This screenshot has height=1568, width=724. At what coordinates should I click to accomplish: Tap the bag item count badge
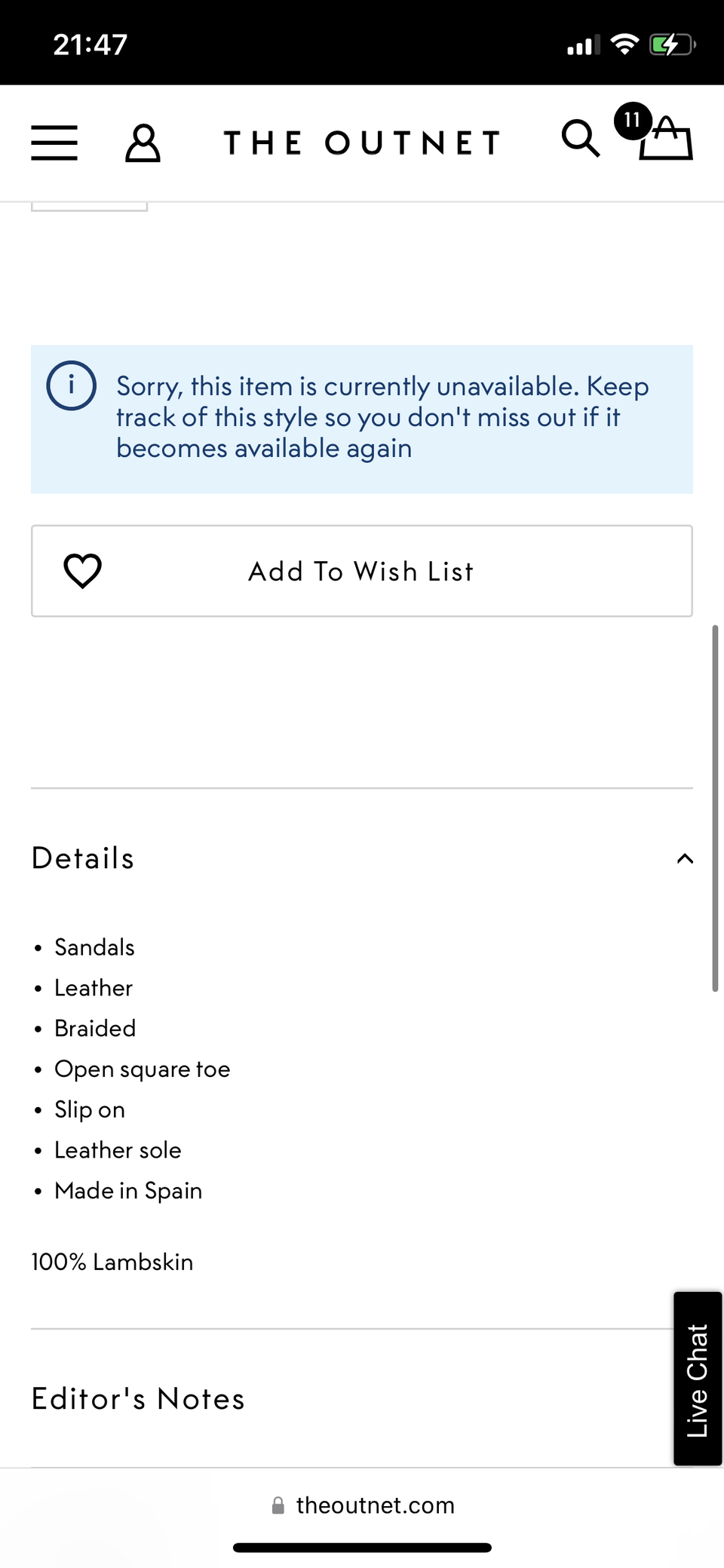pos(632,121)
